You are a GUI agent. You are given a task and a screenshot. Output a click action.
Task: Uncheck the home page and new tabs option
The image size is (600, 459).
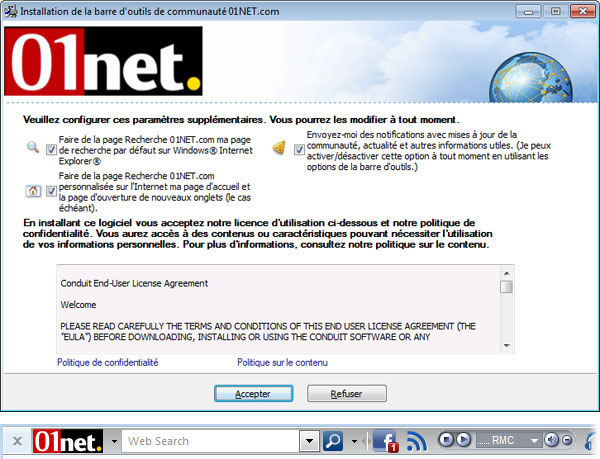[51, 191]
